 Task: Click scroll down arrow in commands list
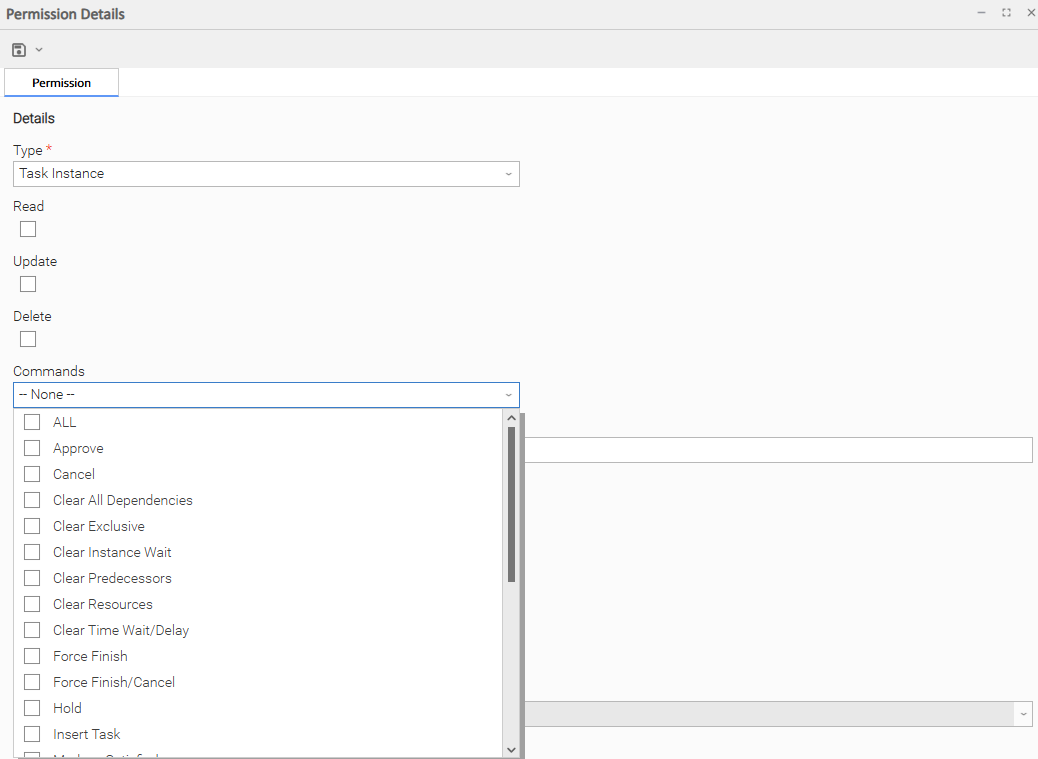tap(511, 749)
